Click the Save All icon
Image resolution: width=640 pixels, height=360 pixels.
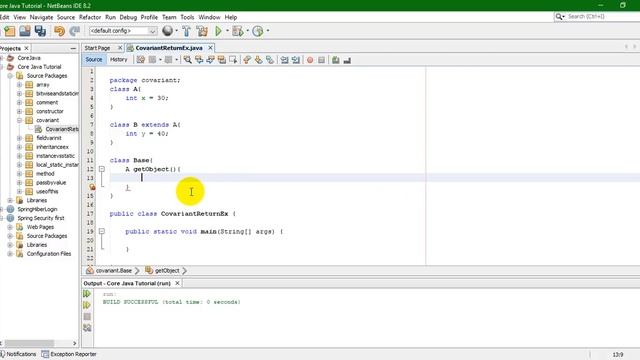40,31
